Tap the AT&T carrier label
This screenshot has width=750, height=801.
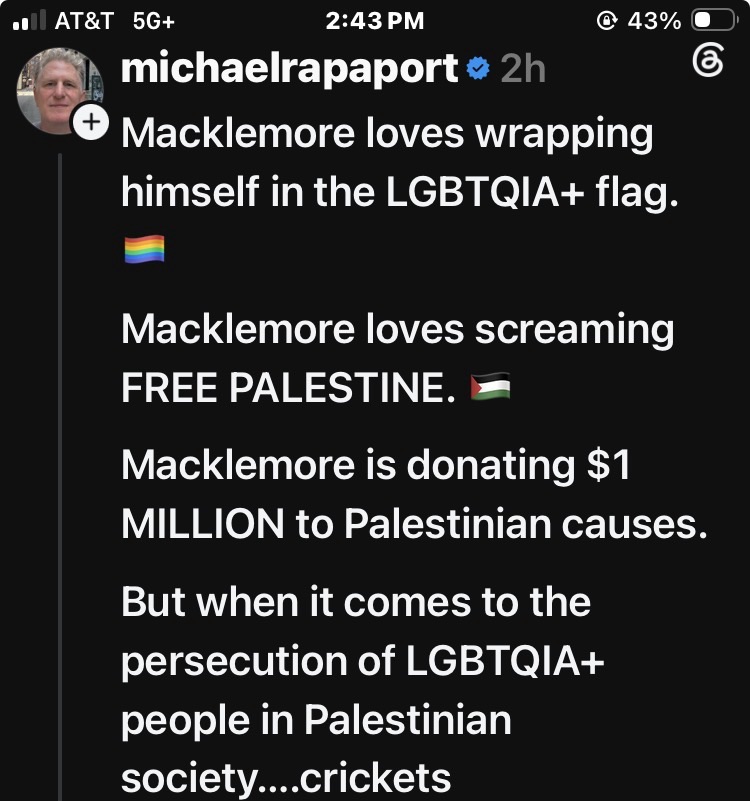(84, 21)
